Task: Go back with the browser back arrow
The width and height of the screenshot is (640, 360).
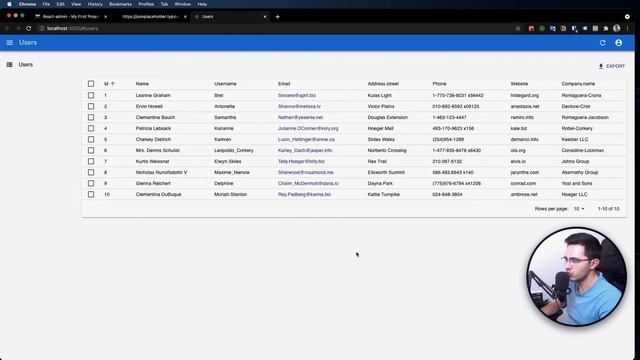Action: [x=7, y=29]
